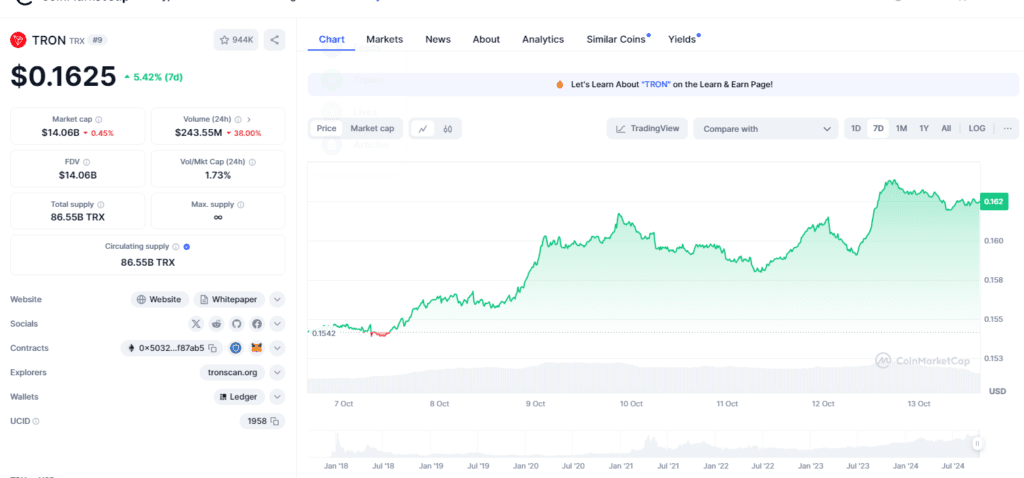Open the Yields tab
The height and width of the screenshot is (478, 1024).
click(x=682, y=39)
